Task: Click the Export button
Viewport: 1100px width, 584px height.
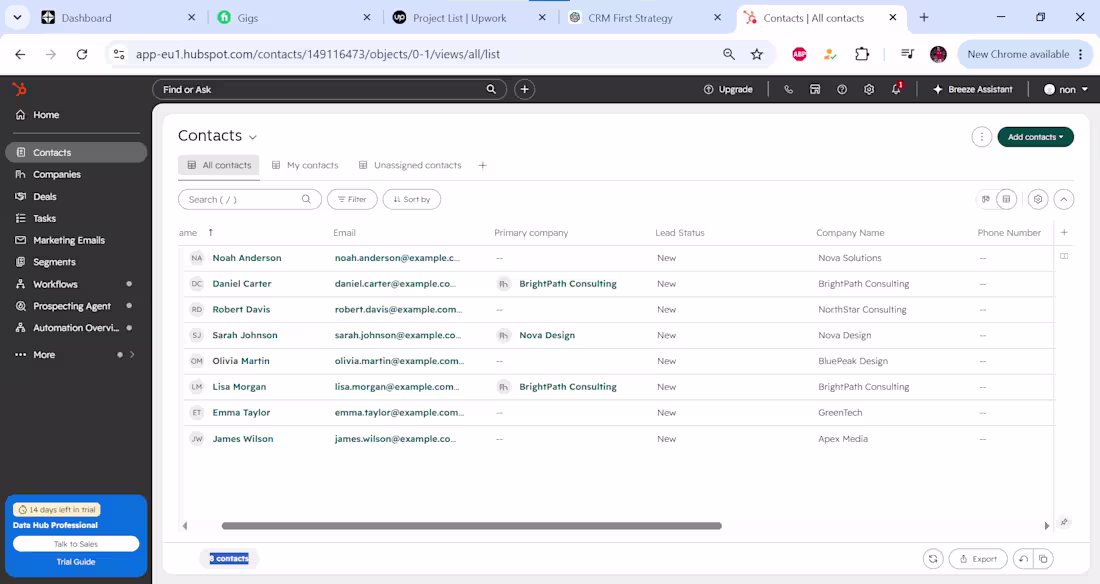Action: pyautogui.click(x=978, y=559)
